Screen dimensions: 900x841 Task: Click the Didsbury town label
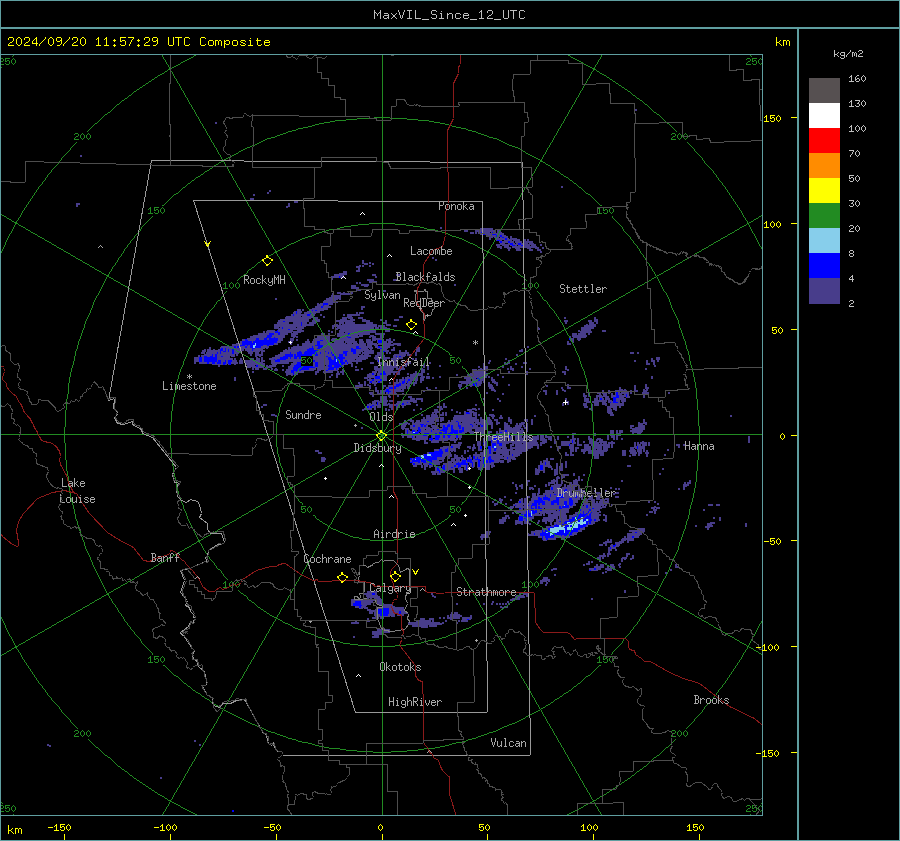[x=377, y=448]
